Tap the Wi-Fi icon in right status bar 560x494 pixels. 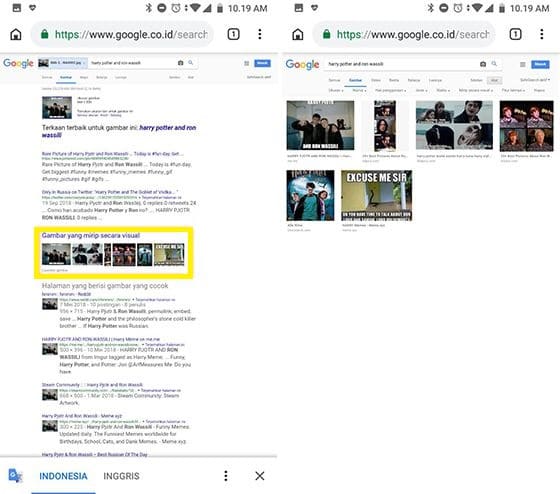pos(477,8)
